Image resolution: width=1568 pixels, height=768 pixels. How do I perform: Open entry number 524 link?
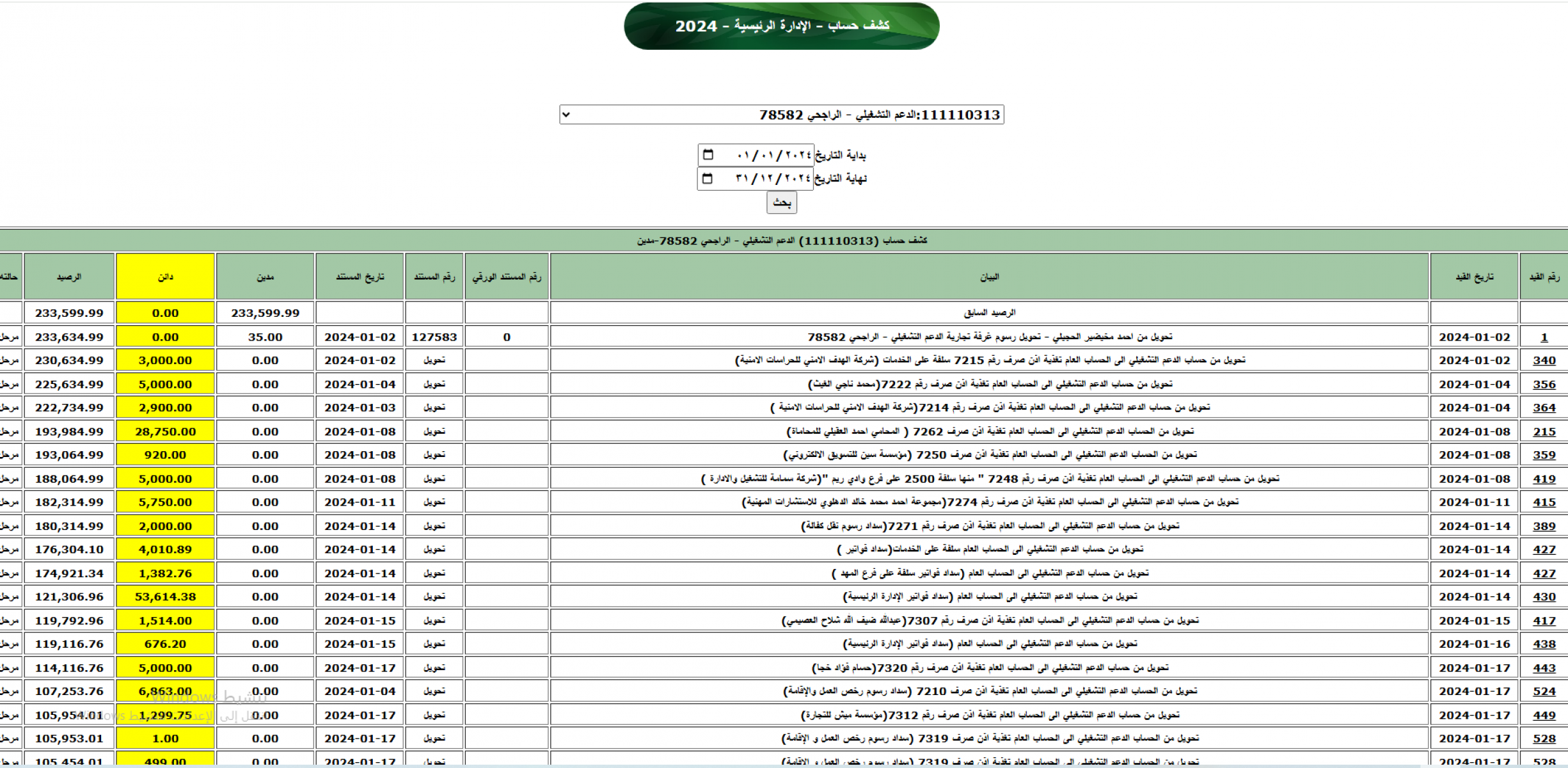(x=1544, y=691)
